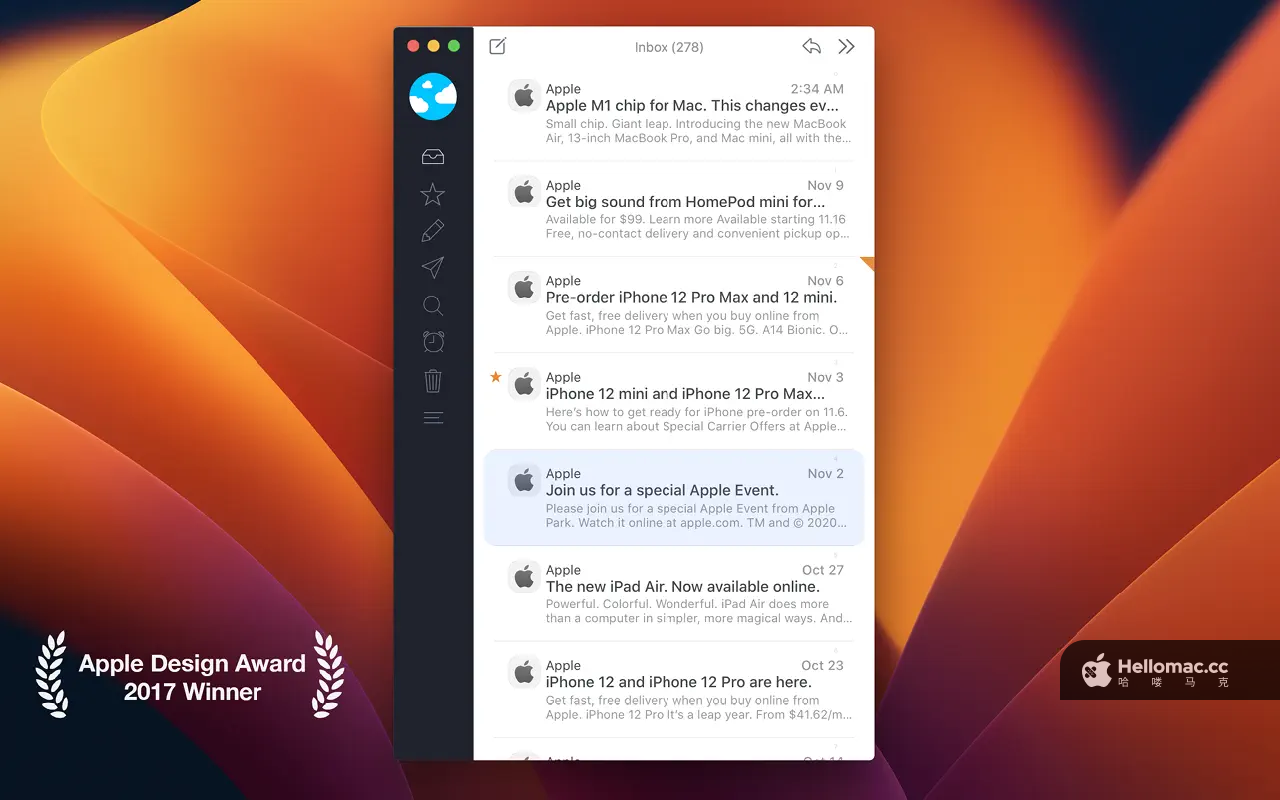Image resolution: width=1280 pixels, height=800 pixels.
Task: Open 'iPhone 12 and iPhone 12 Pro are here' email
Action: click(x=681, y=683)
